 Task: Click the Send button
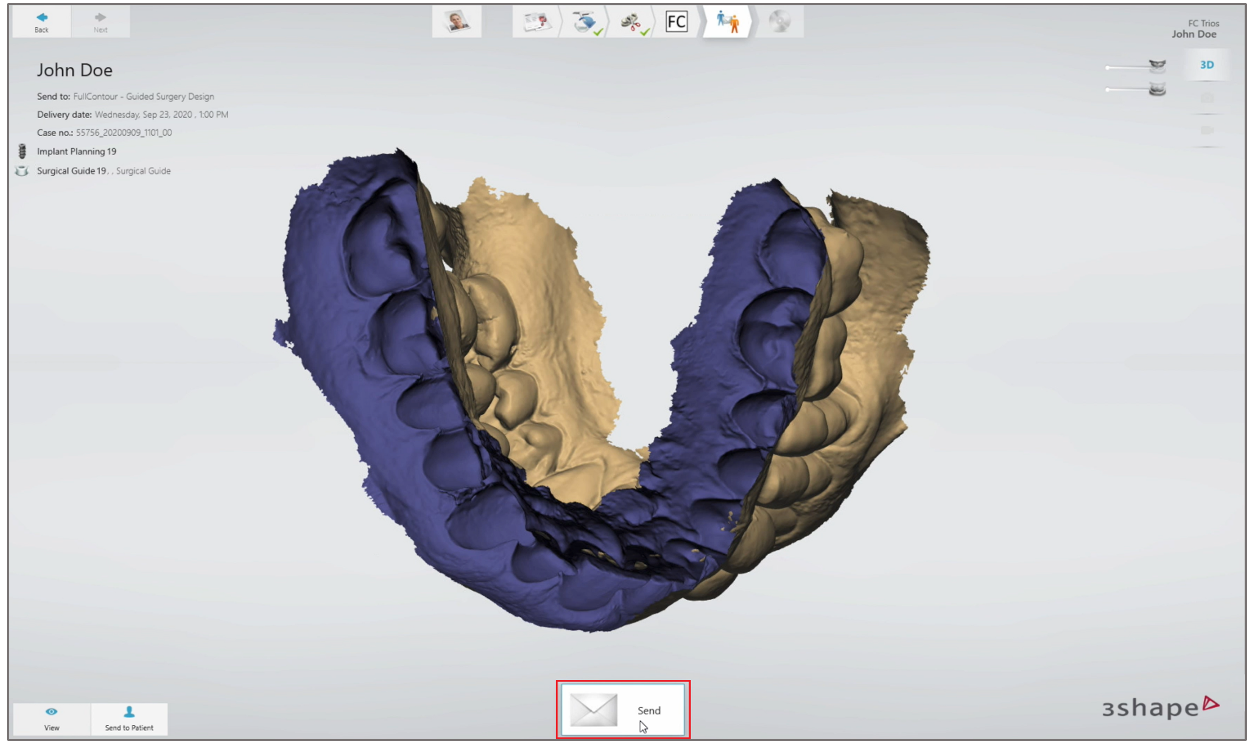(623, 710)
